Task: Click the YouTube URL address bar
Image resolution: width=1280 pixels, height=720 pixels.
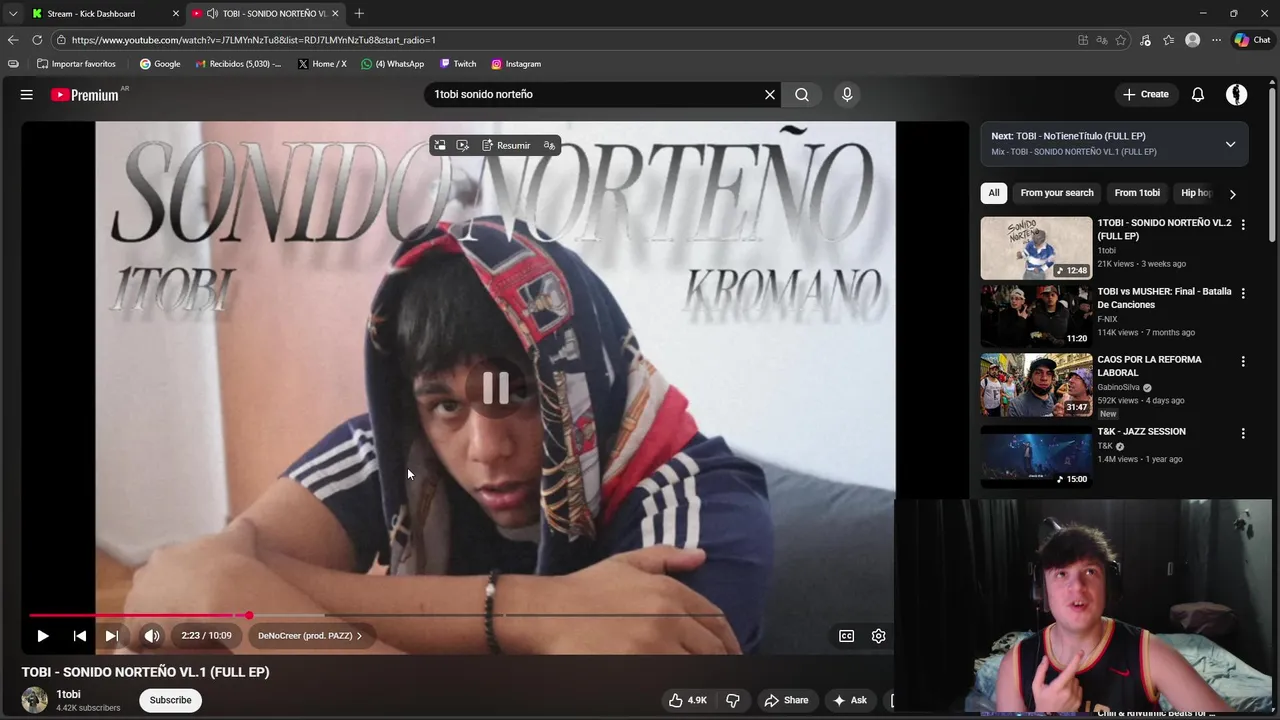Action: (x=560, y=40)
